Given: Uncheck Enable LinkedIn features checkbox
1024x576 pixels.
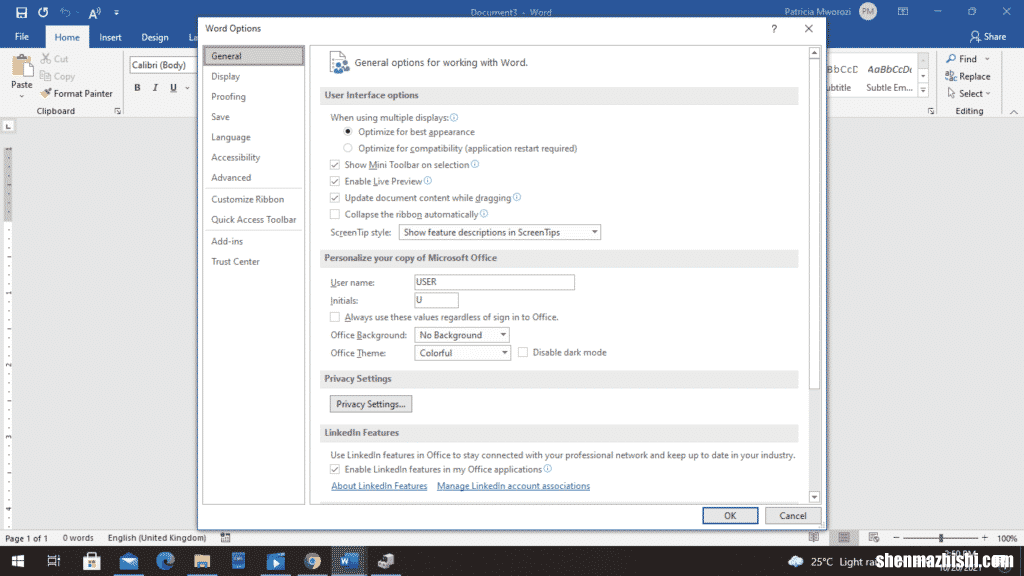Looking at the screenshot, I should pos(335,469).
